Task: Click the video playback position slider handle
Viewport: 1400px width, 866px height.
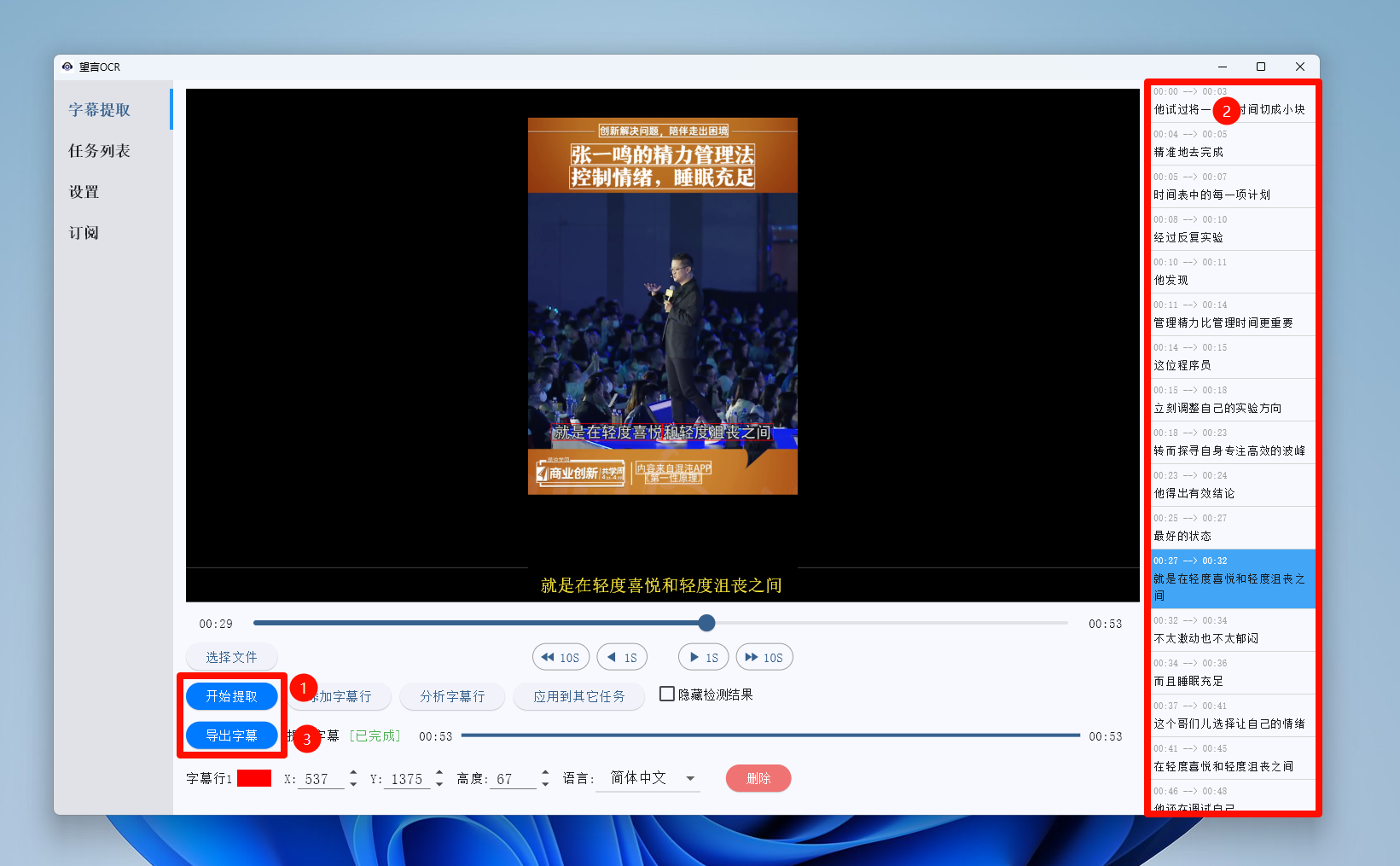Action: coord(706,624)
